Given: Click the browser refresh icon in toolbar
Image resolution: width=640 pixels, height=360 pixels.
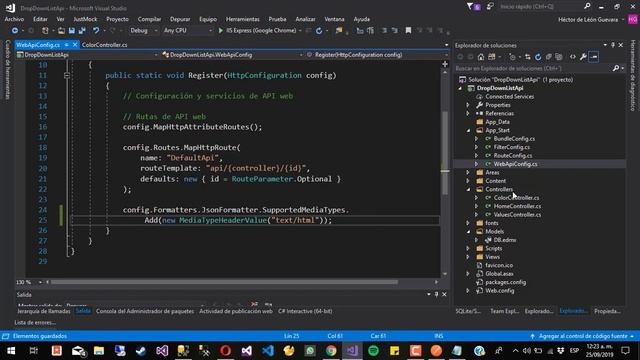Looking at the screenshot, I should pyautogui.click(x=319, y=31).
